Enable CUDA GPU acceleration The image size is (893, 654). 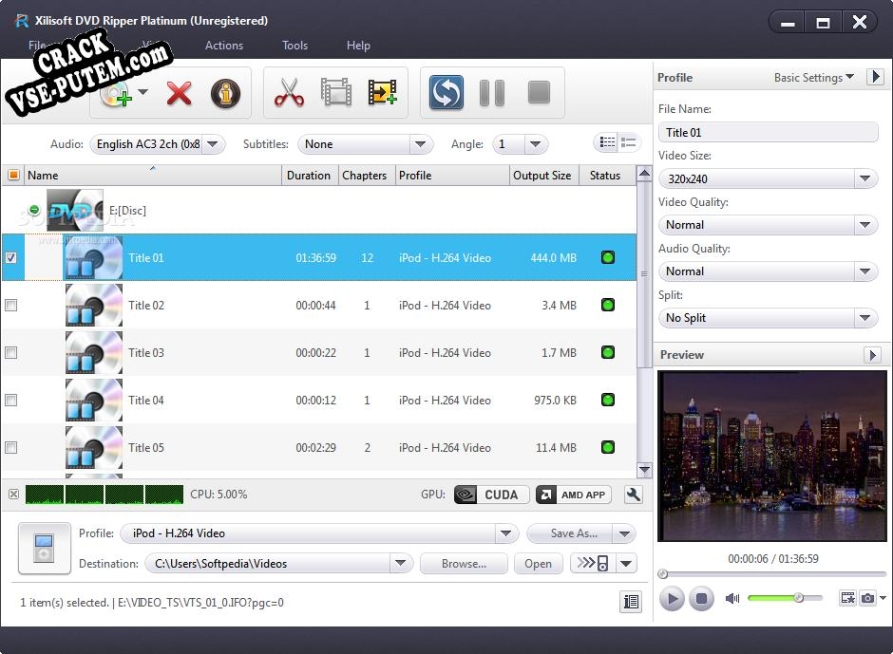[x=492, y=494]
